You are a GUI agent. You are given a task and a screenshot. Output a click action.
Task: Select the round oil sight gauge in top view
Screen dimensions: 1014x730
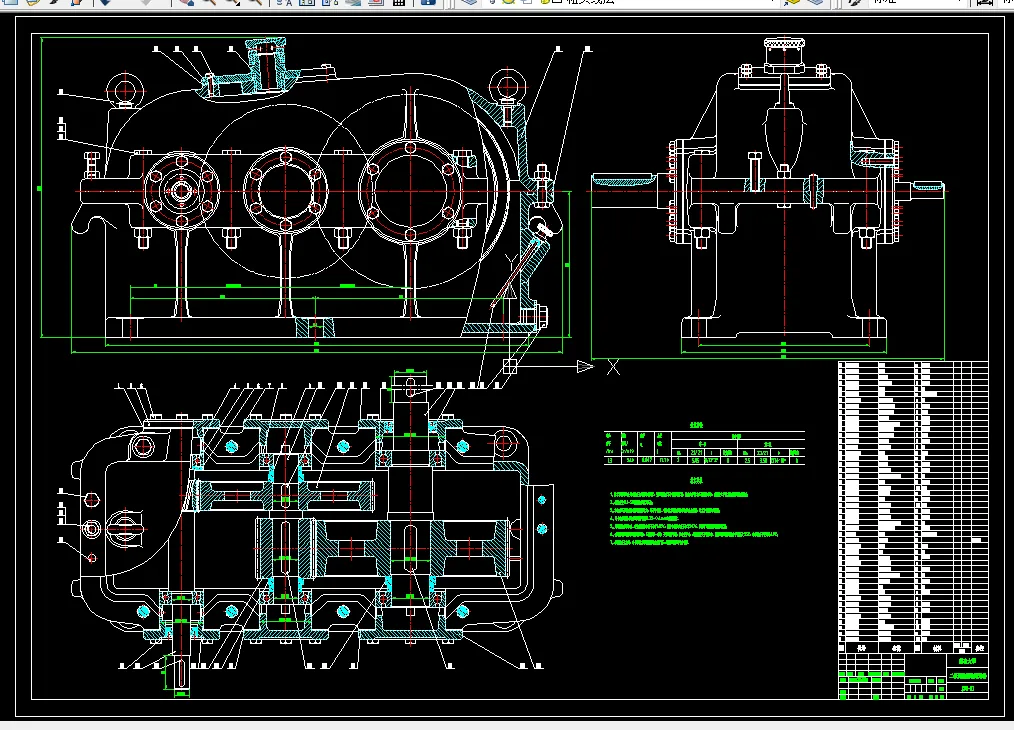(125, 528)
